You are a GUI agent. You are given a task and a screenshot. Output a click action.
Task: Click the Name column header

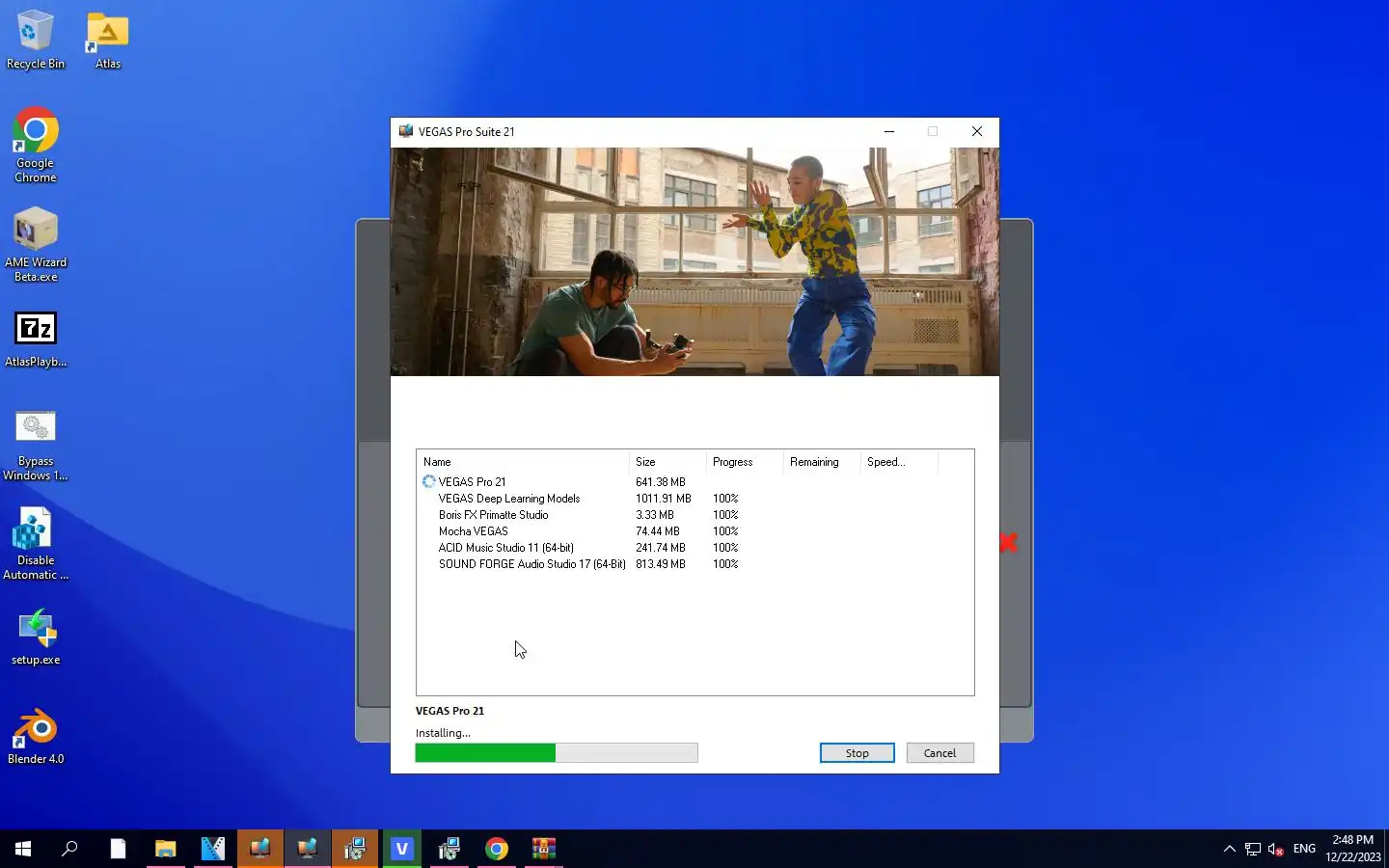coord(523,462)
